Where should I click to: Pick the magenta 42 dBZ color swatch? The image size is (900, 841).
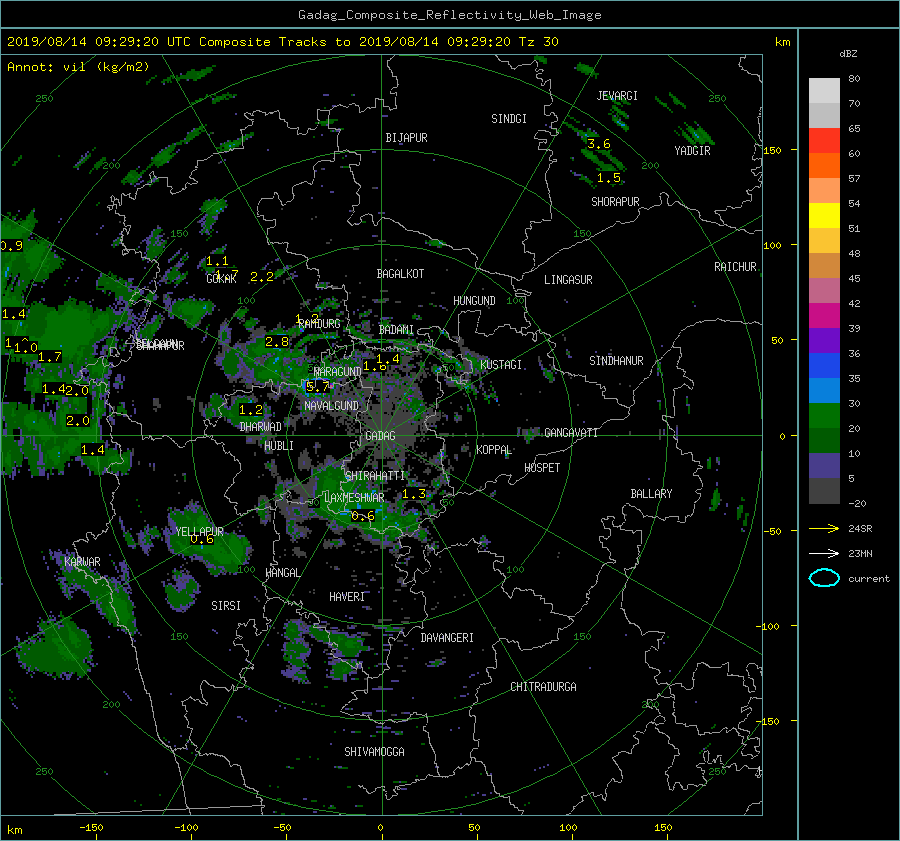point(824,316)
